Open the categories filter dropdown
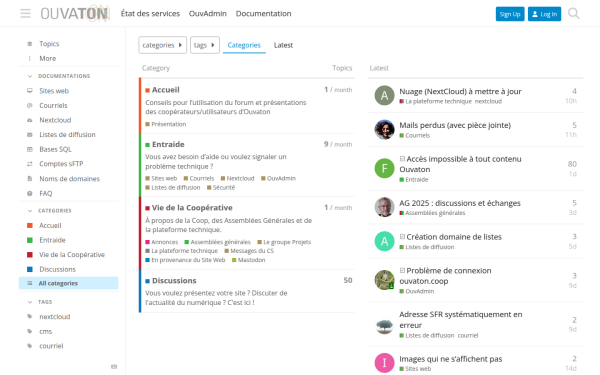600x375 pixels. pyautogui.click(x=163, y=45)
